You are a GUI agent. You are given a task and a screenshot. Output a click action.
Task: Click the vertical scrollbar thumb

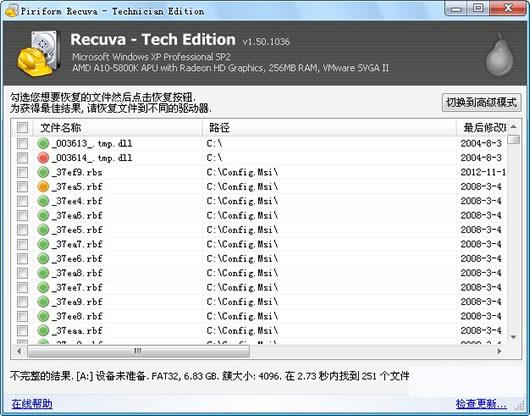click(514, 139)
